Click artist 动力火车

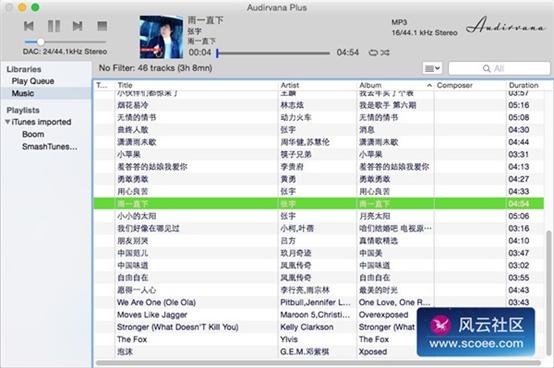(x=296, y=118)
